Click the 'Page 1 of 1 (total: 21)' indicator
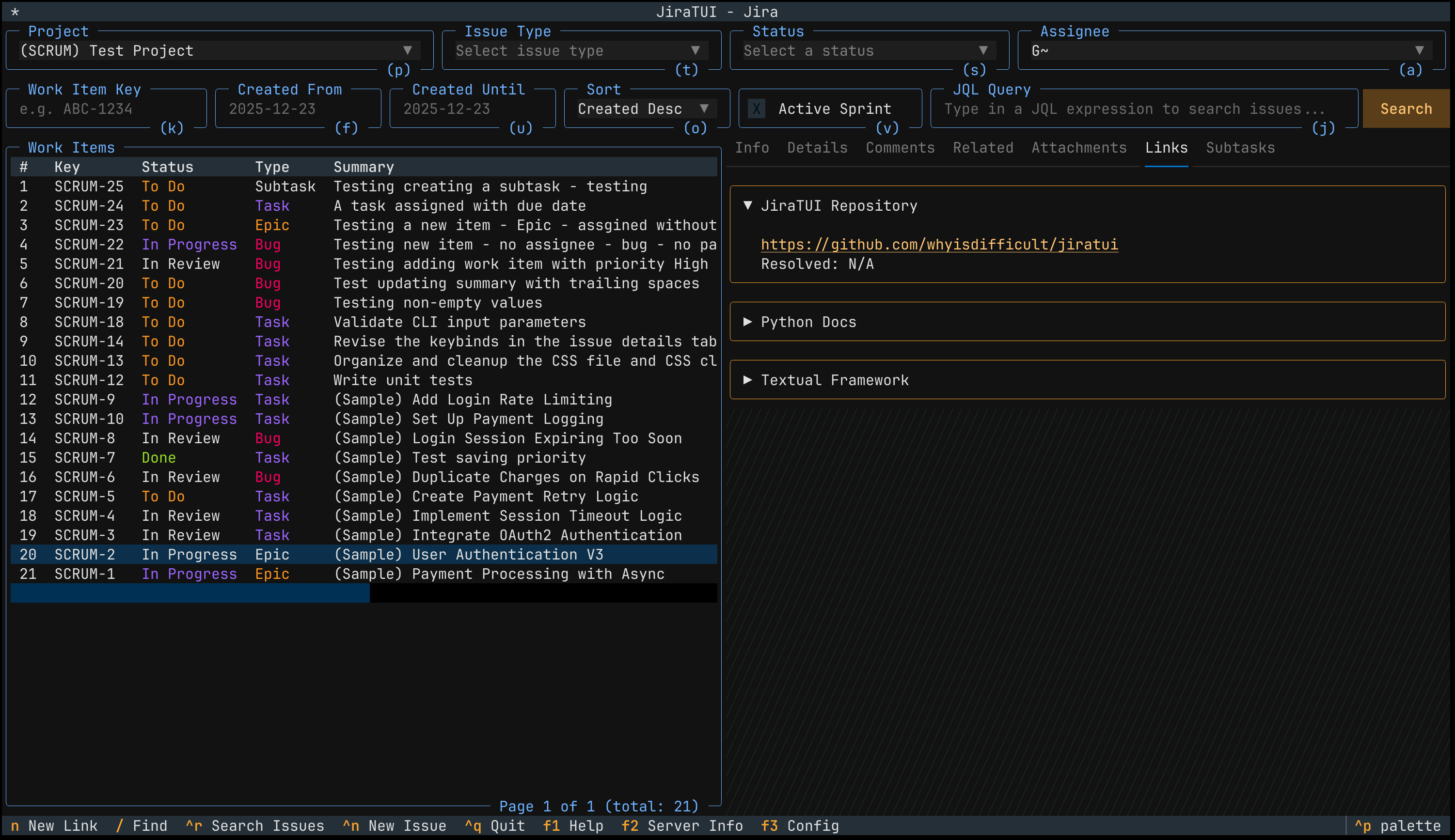Image resolution: width=1455 pixels, height=840 pixels. (599, 806)
